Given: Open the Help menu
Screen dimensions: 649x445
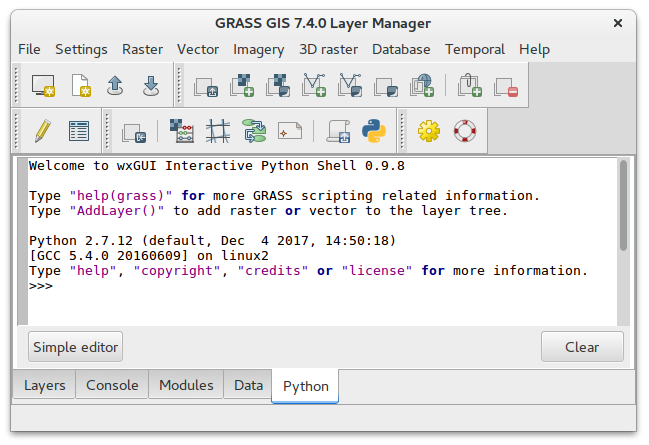Looking at the screenshot, I should [x=534, y=49].
